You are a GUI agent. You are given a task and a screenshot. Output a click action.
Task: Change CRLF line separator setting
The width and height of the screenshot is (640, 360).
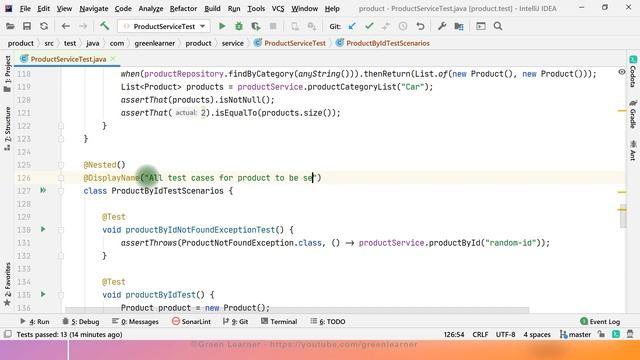click(480, 334)
